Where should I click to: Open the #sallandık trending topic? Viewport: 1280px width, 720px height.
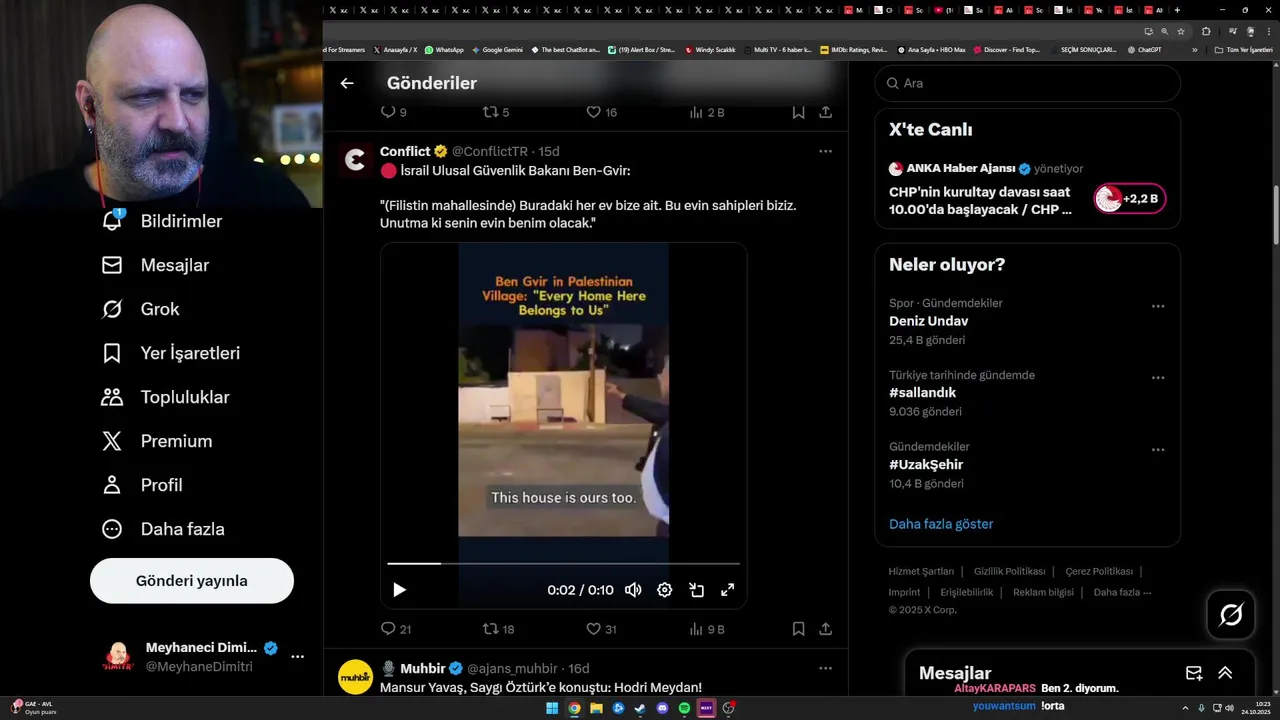tap(922, 393)
